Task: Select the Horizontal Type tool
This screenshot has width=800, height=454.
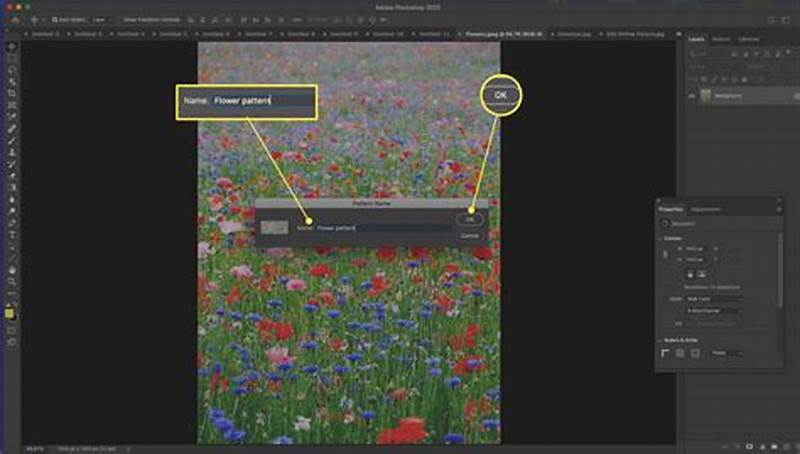Action: click(x=12, y=234)
